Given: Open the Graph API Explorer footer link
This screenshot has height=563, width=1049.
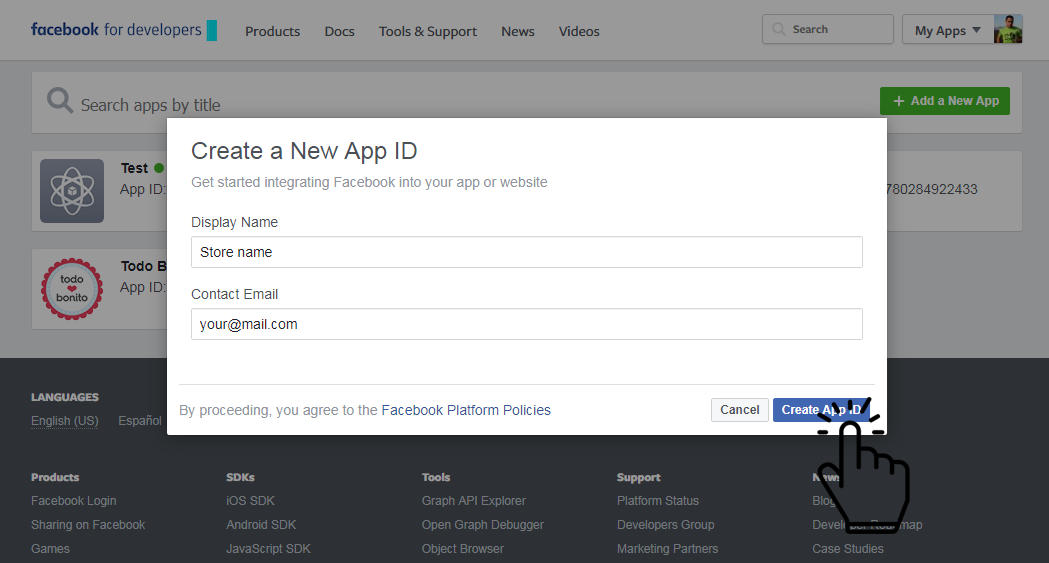Looking at the screenshot, I should coord(473,501).
